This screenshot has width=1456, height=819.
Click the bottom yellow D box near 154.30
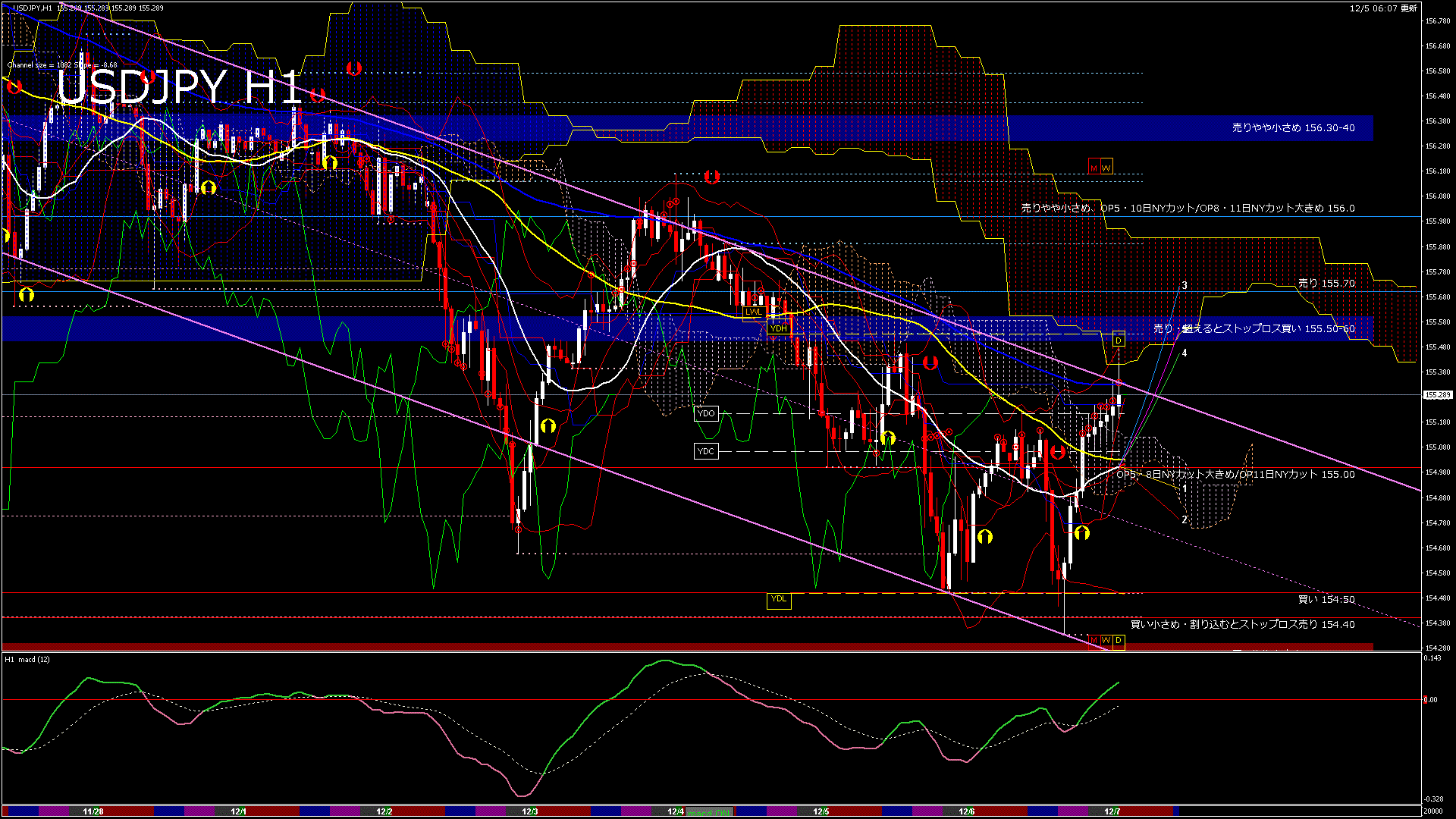pos(1119,641)
